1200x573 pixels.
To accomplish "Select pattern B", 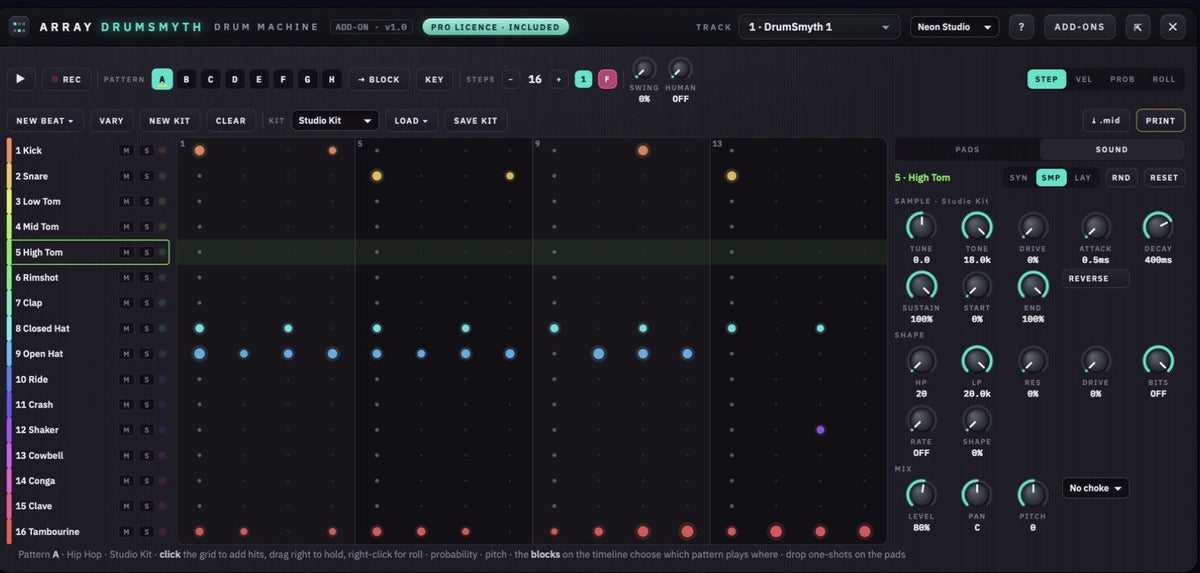I will 186,79.
